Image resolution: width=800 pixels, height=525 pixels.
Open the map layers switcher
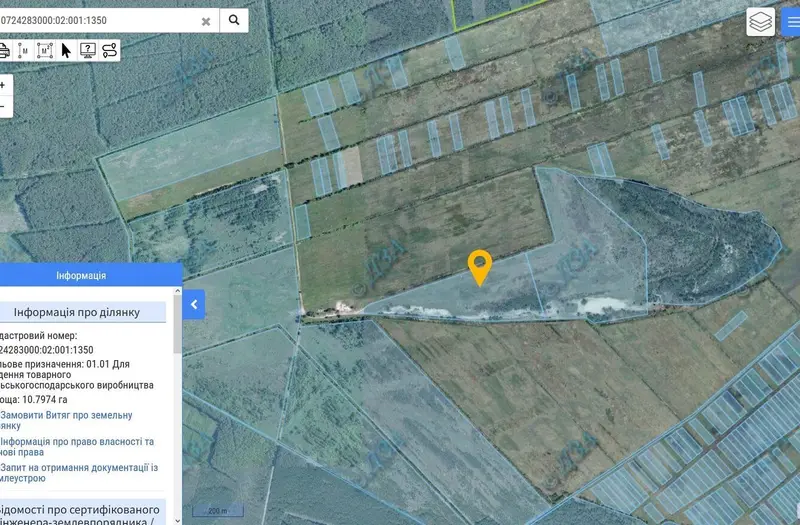[x=761, y=21]
